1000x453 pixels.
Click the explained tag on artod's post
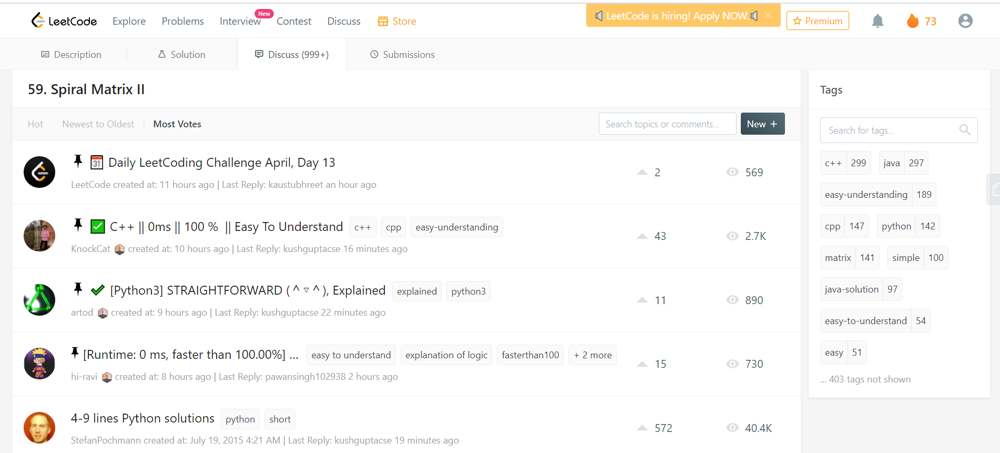416,292
